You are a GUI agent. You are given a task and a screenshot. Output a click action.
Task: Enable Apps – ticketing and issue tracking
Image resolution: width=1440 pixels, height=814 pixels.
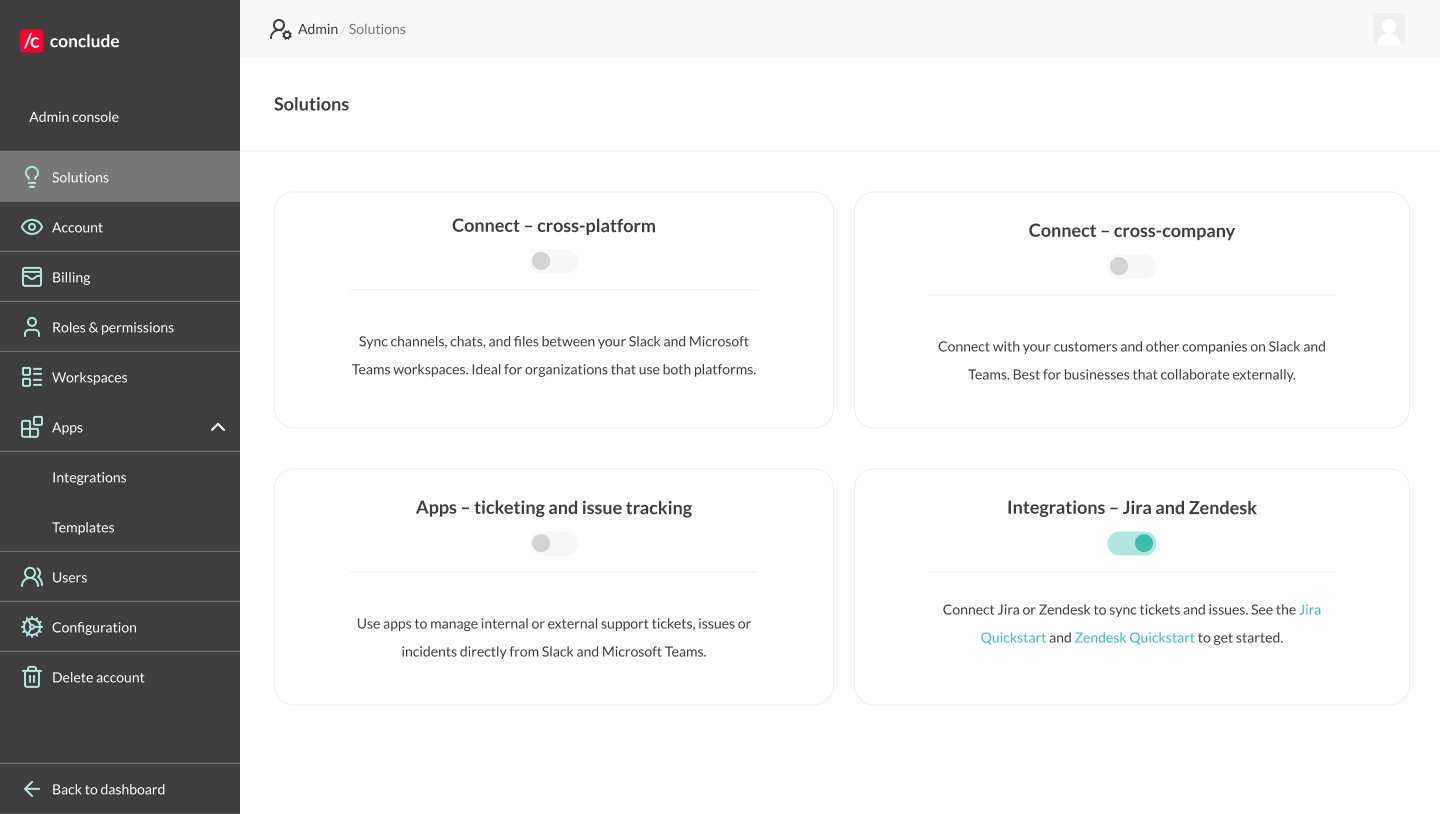554,543
